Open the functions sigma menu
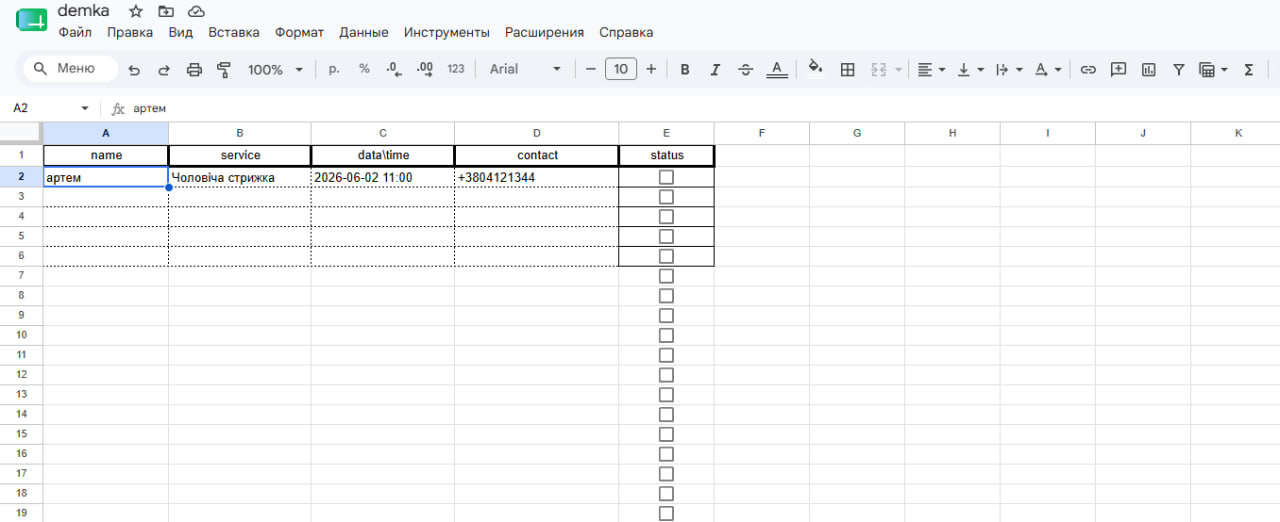This screenshot has width=1280, height=522. (1248, 70)
